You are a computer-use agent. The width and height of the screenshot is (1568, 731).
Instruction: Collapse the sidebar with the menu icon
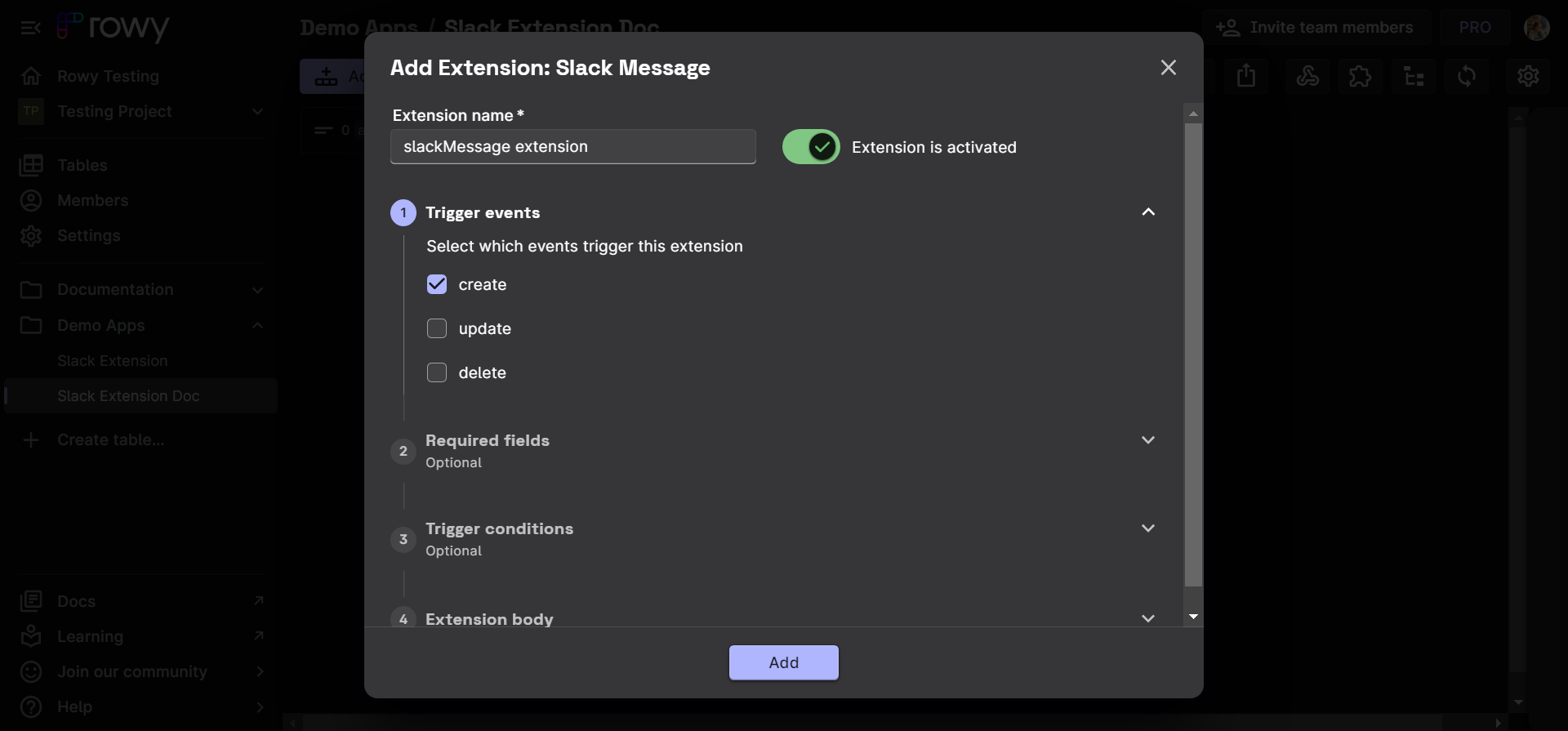pos(30,28)
